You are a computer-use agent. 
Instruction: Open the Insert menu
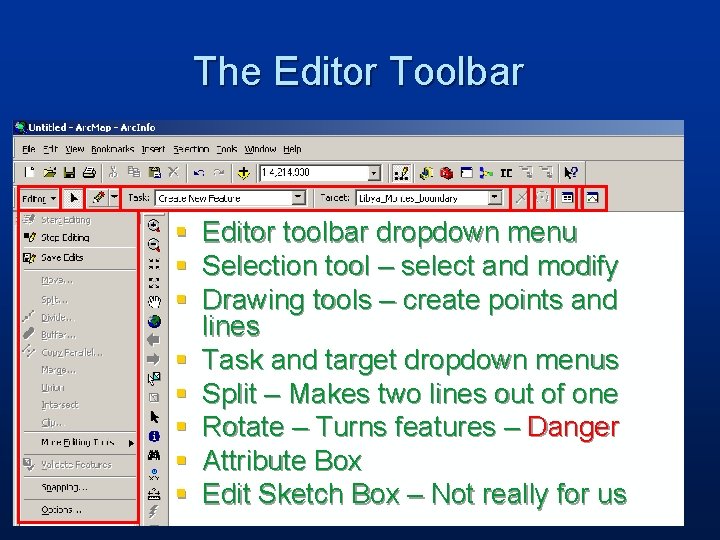[153, 149]
